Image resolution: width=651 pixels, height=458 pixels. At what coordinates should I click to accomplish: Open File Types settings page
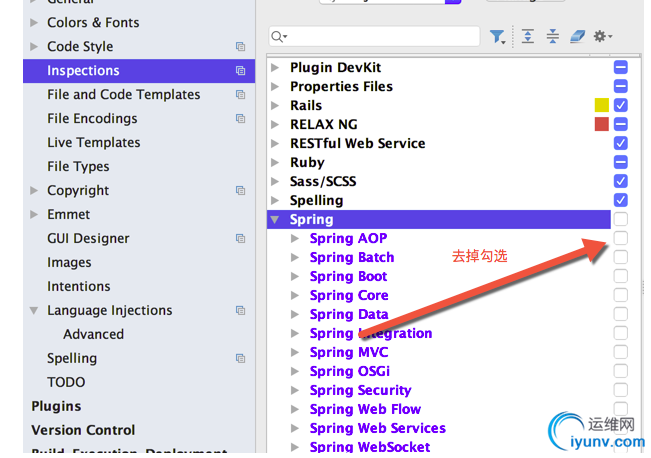click(x=78, y=167)
